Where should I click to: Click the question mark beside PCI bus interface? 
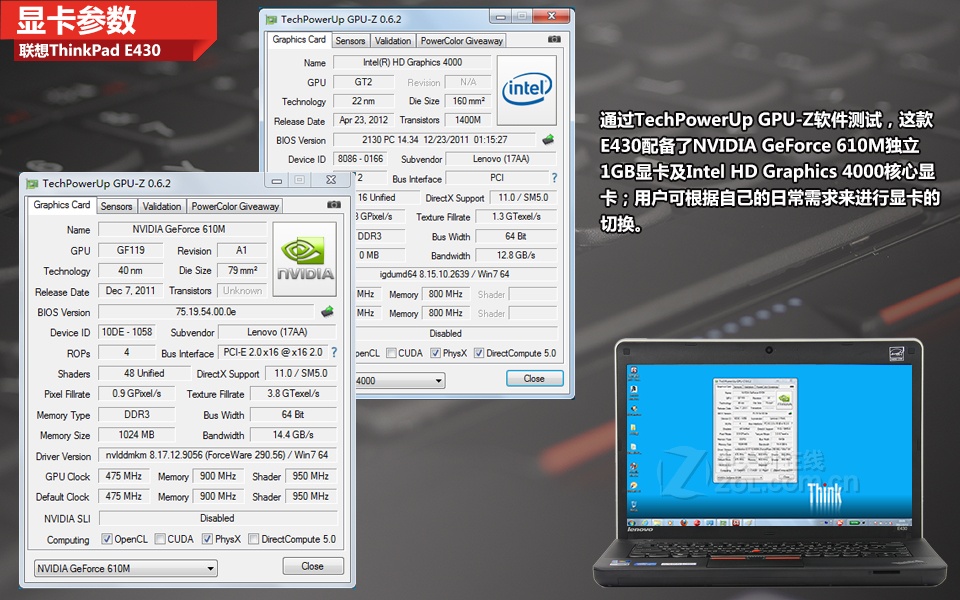tap(554, 176)
